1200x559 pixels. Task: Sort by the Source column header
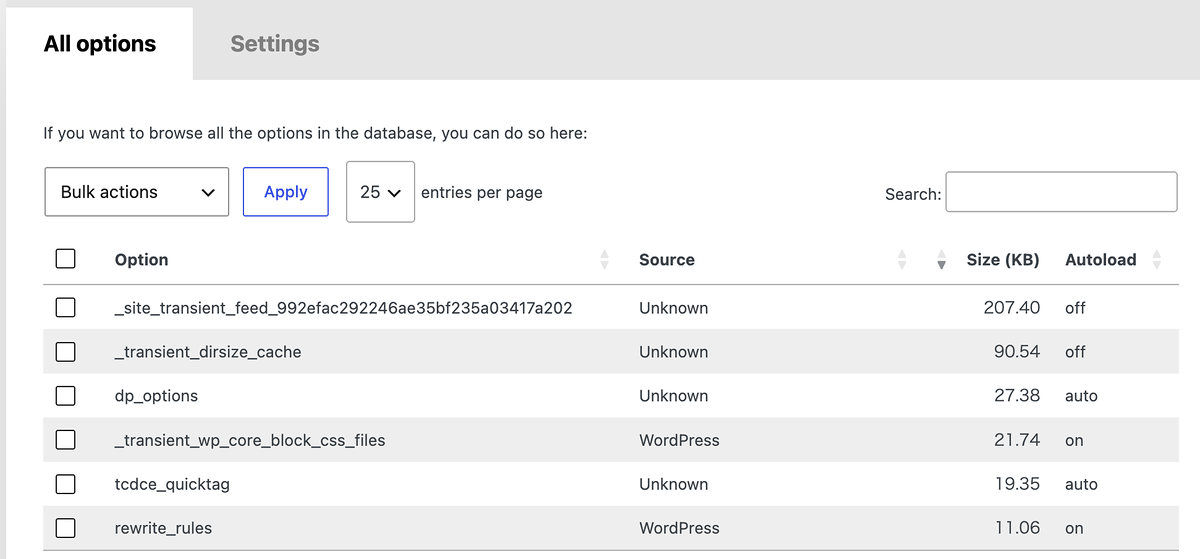(667, 260)
